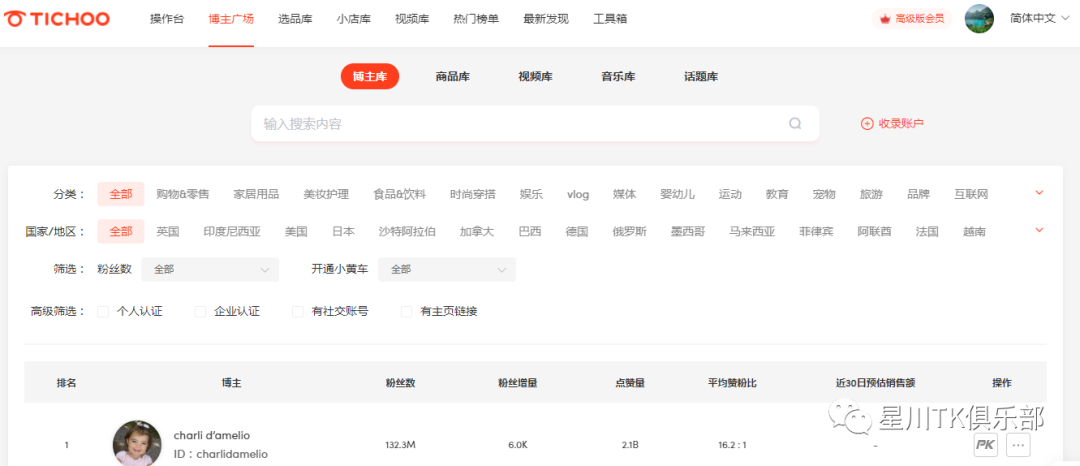Image resolution: width=1080 pixels, height=466 pixels.
Task: Open the 操作台 menu
Action: click(167, 19)
